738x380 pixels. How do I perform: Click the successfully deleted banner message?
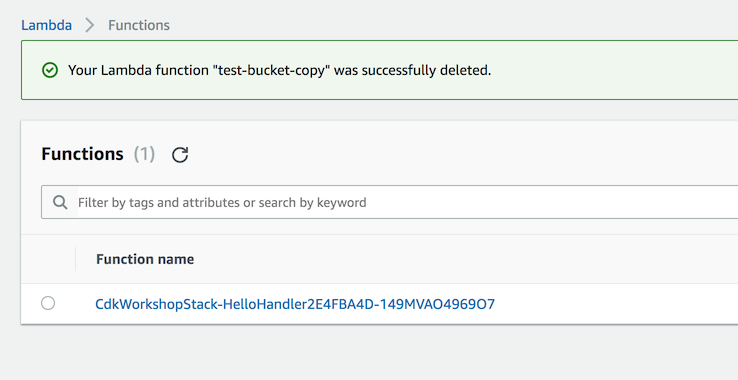tap(280, 70)
